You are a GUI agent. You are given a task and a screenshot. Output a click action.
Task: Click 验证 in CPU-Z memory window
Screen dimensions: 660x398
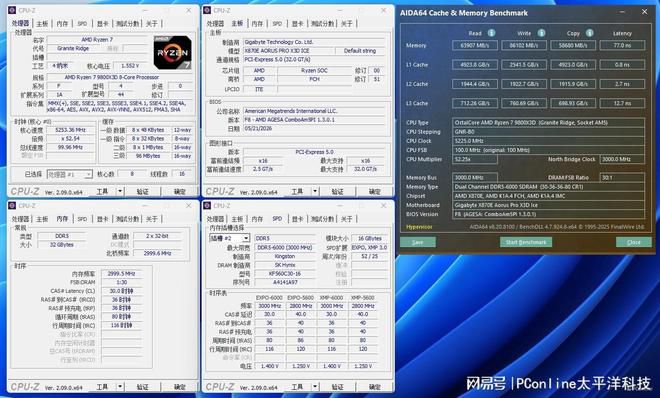coord(142,387)
